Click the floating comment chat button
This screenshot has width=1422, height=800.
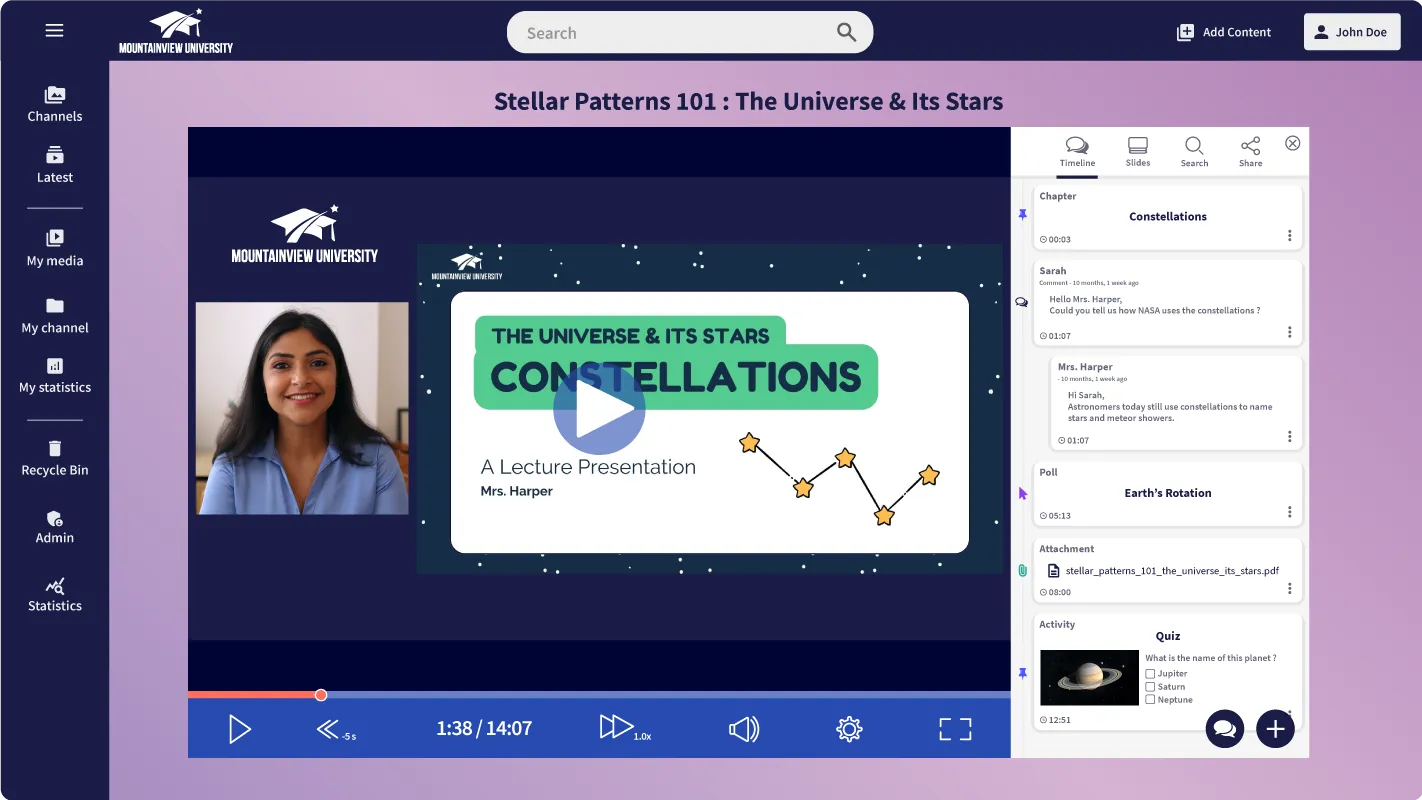click(x=1225, y=729)
